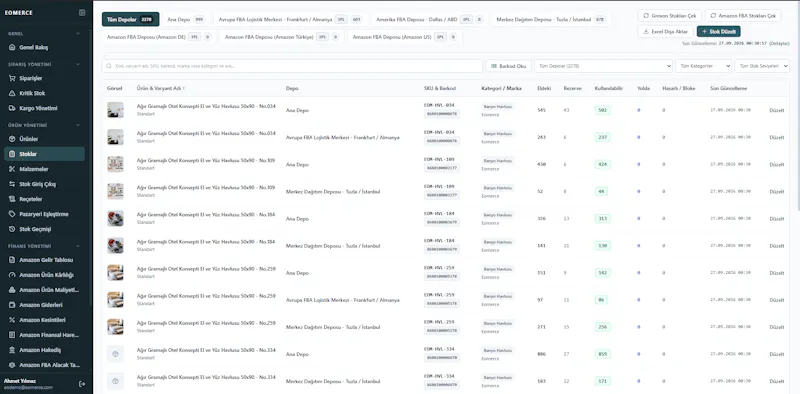The width and height of the screenshot is (800, 394).
Task: Open Malzemeler scissors icon
Action: tap(12, 169)
